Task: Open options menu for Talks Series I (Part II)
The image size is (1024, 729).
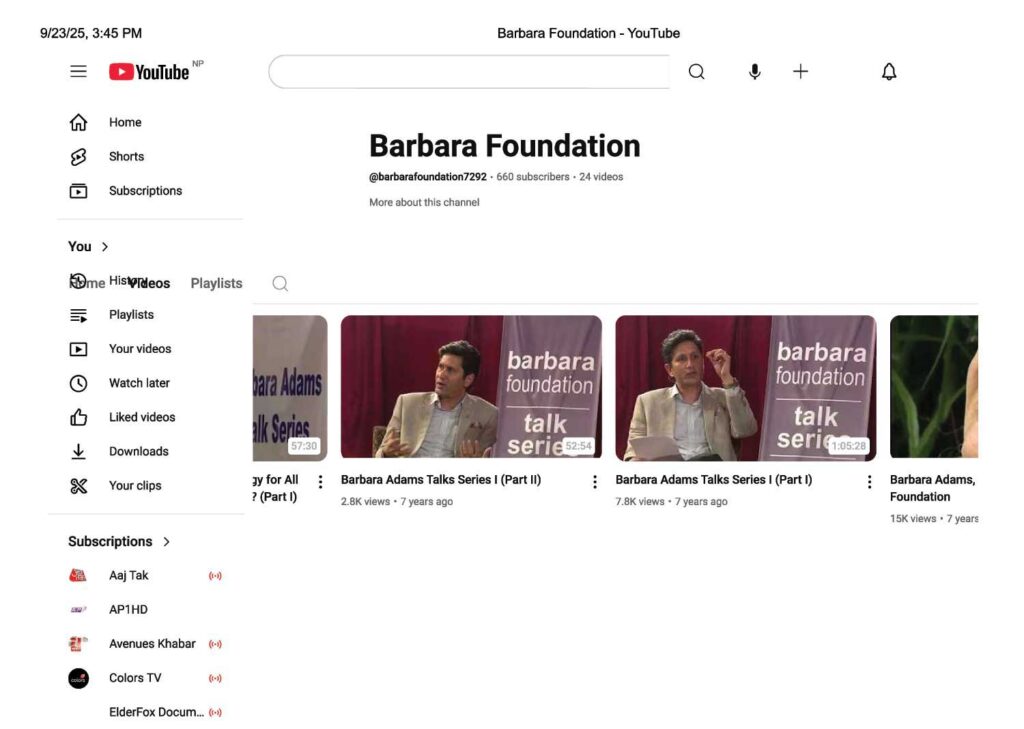Action: [595, 482]
